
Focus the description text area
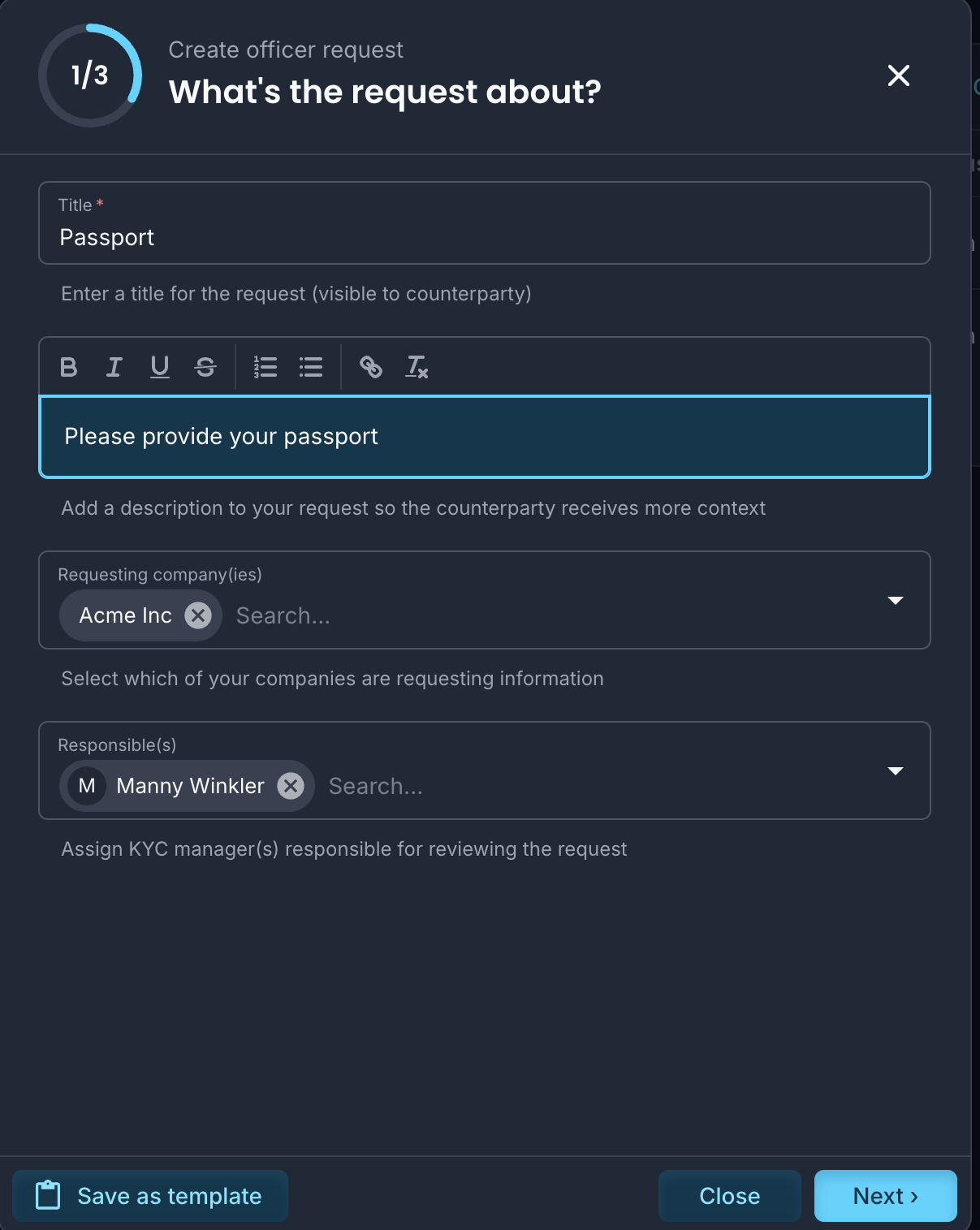click(x=485, y=437)
